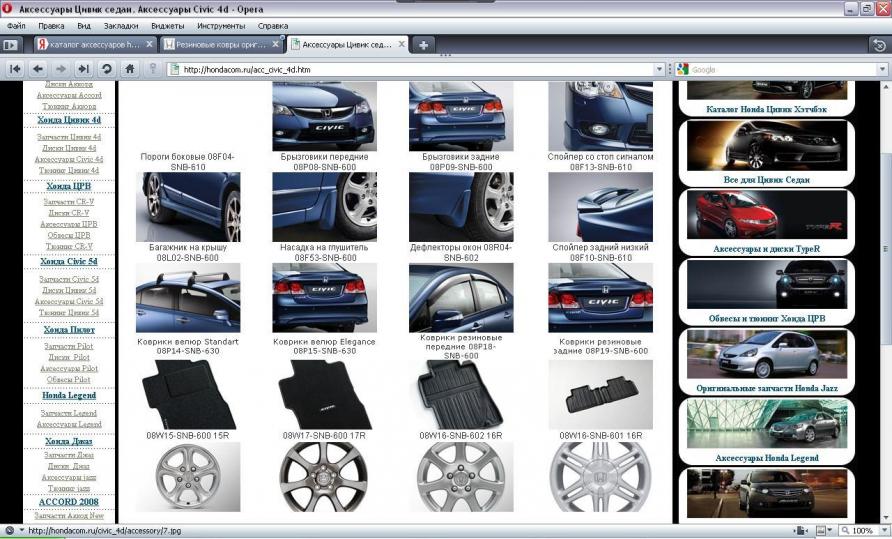892x539 pixels.
Task: Open the Файл menu
Action: coord(16,26)
